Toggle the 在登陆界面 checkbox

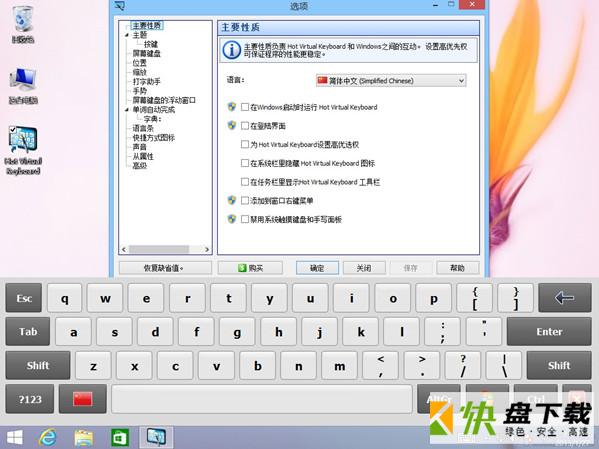[245, 126]
